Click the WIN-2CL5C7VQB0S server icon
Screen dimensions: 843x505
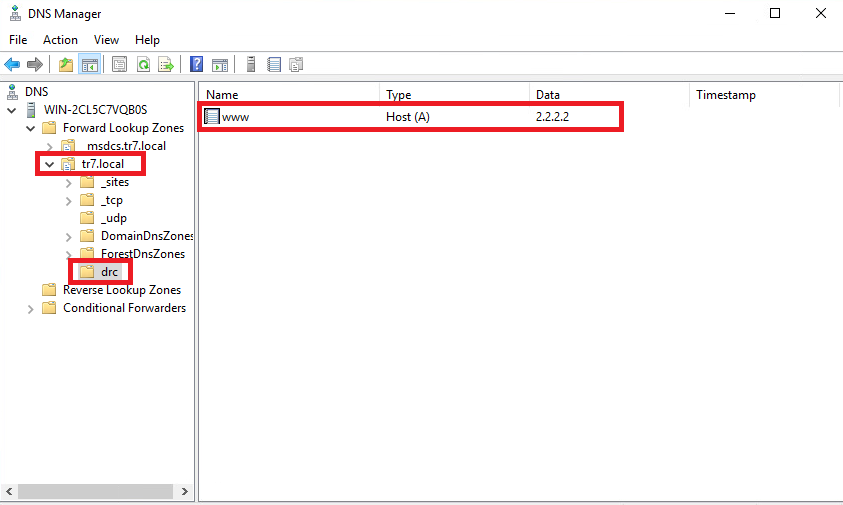31,110
